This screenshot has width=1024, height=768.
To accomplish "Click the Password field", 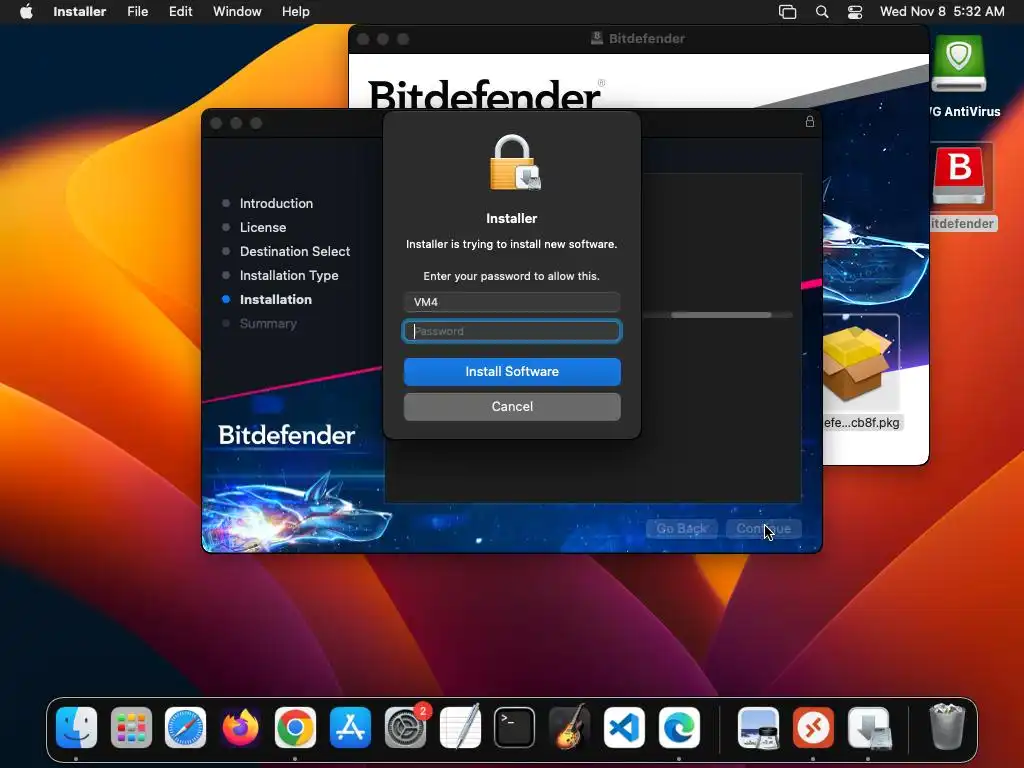I will click(512, 331).
